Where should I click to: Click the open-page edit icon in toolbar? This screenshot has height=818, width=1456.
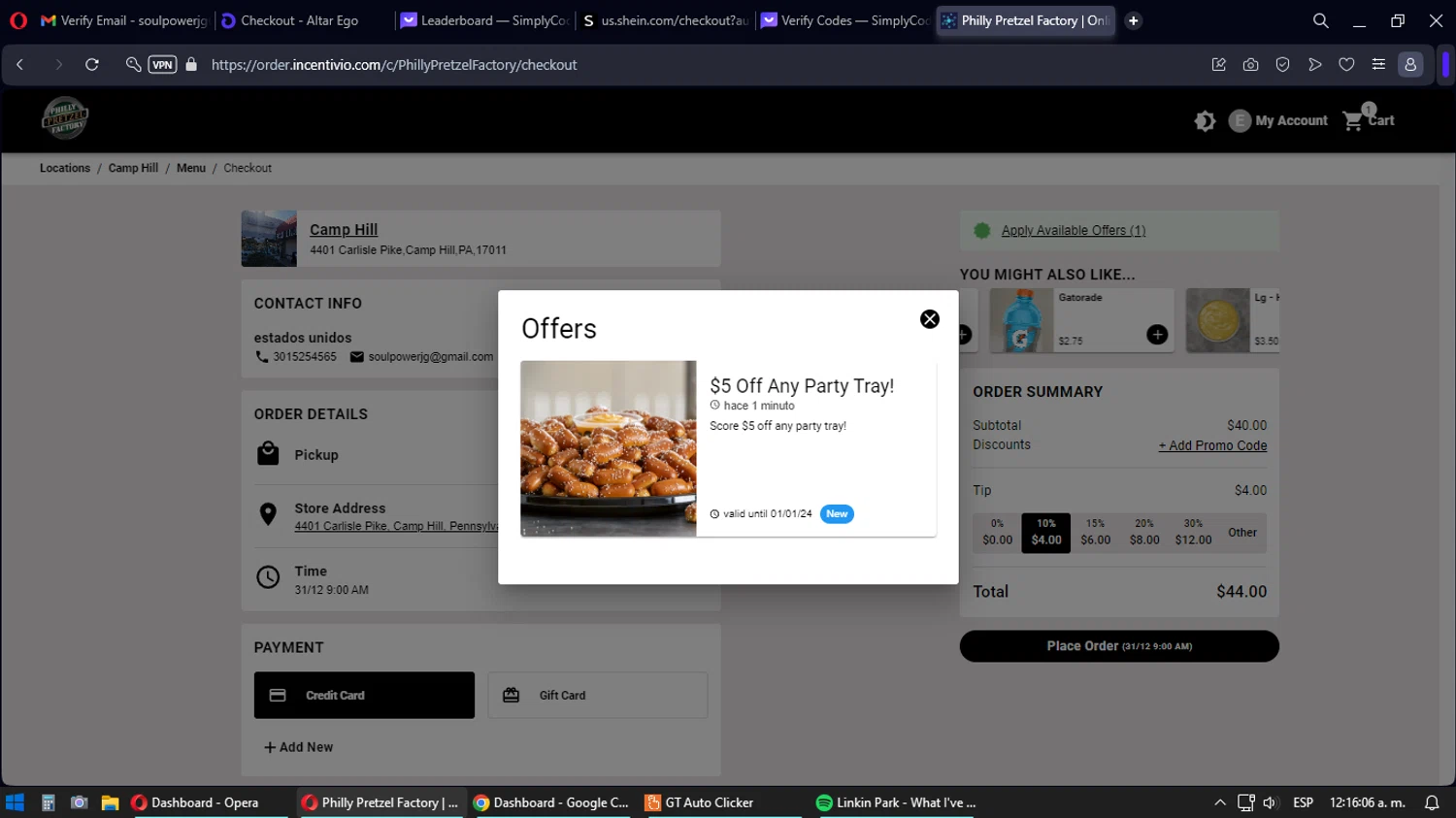point(1218,65)
